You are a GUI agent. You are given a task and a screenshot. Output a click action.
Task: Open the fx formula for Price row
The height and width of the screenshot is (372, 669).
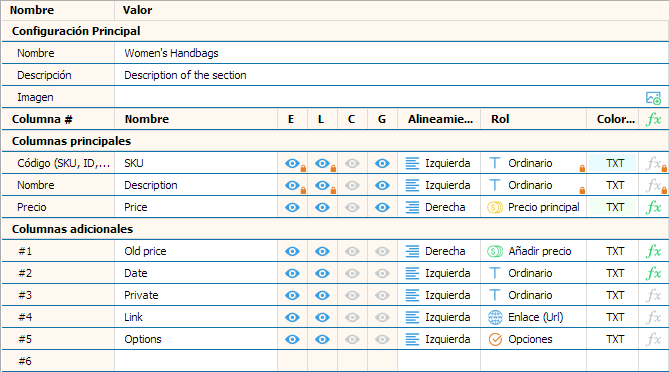(653, 207)
